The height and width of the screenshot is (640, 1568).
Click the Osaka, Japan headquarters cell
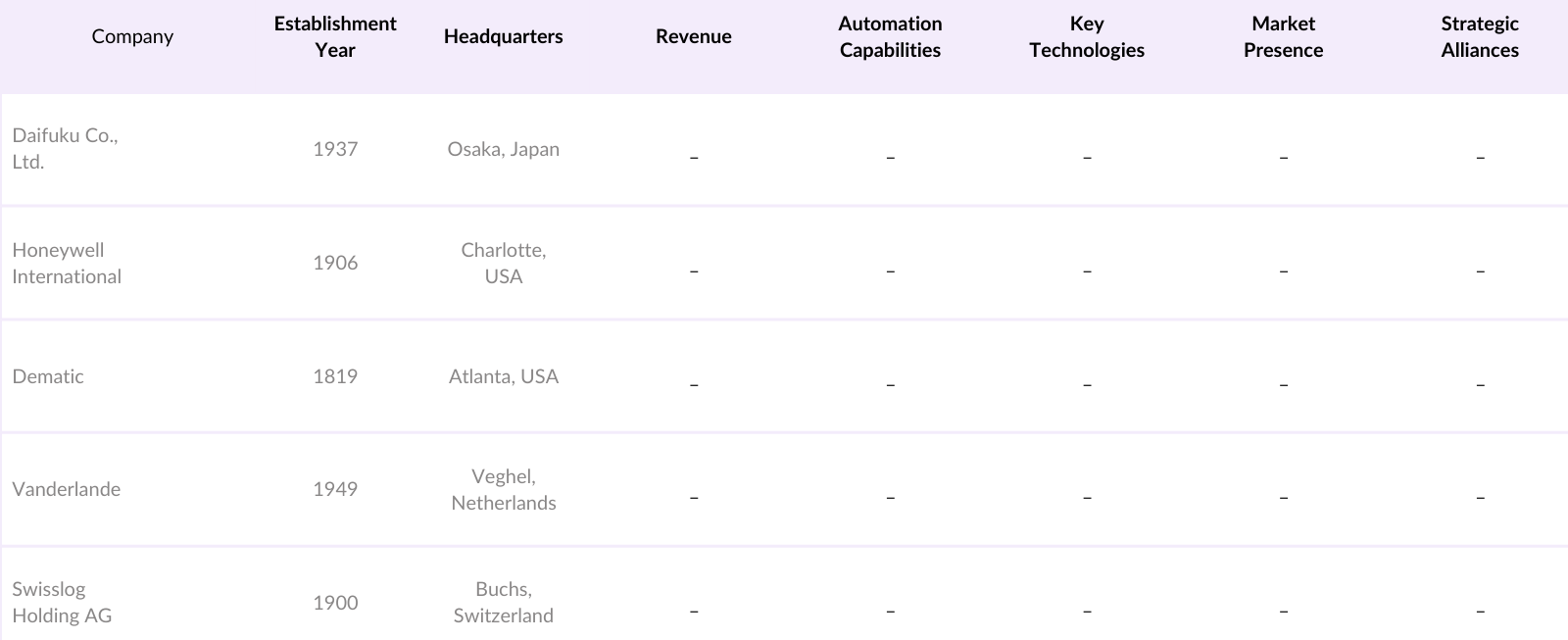pyautogui.click(x=503, y=149)
